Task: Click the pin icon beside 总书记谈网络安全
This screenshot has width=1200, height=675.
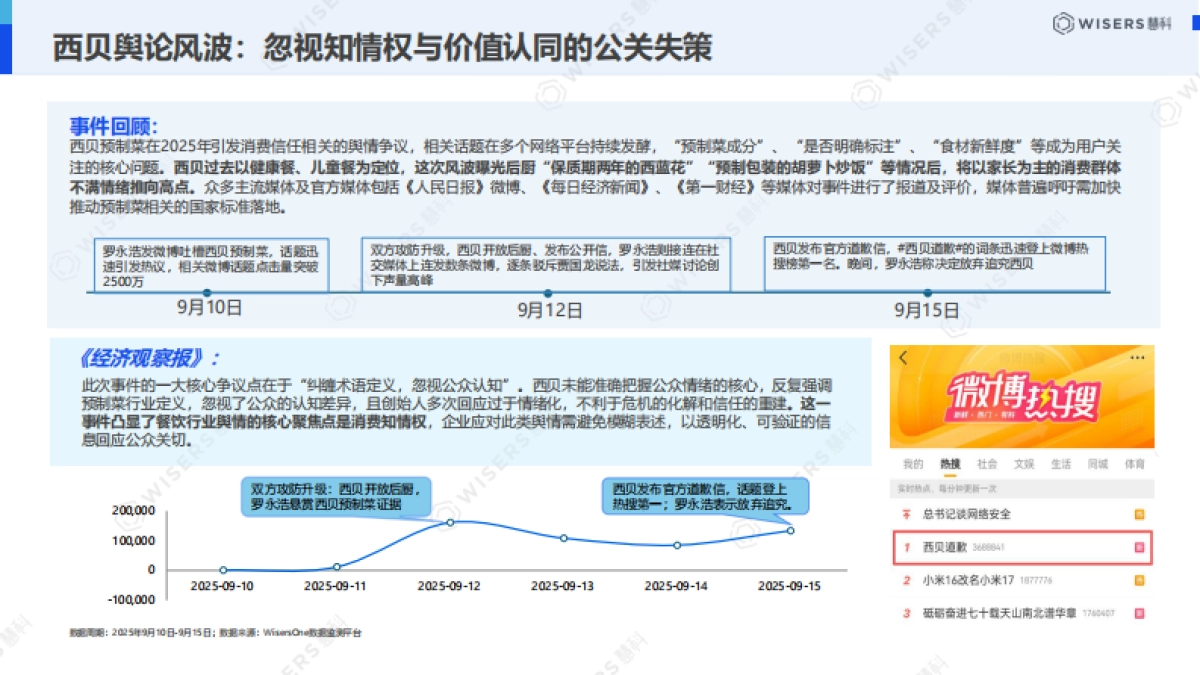Action: 907,512
